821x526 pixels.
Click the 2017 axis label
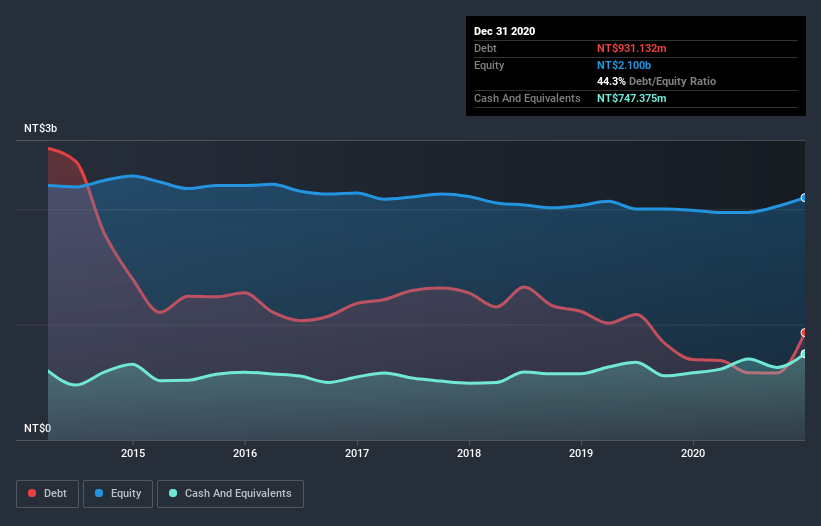pos(357,453)
